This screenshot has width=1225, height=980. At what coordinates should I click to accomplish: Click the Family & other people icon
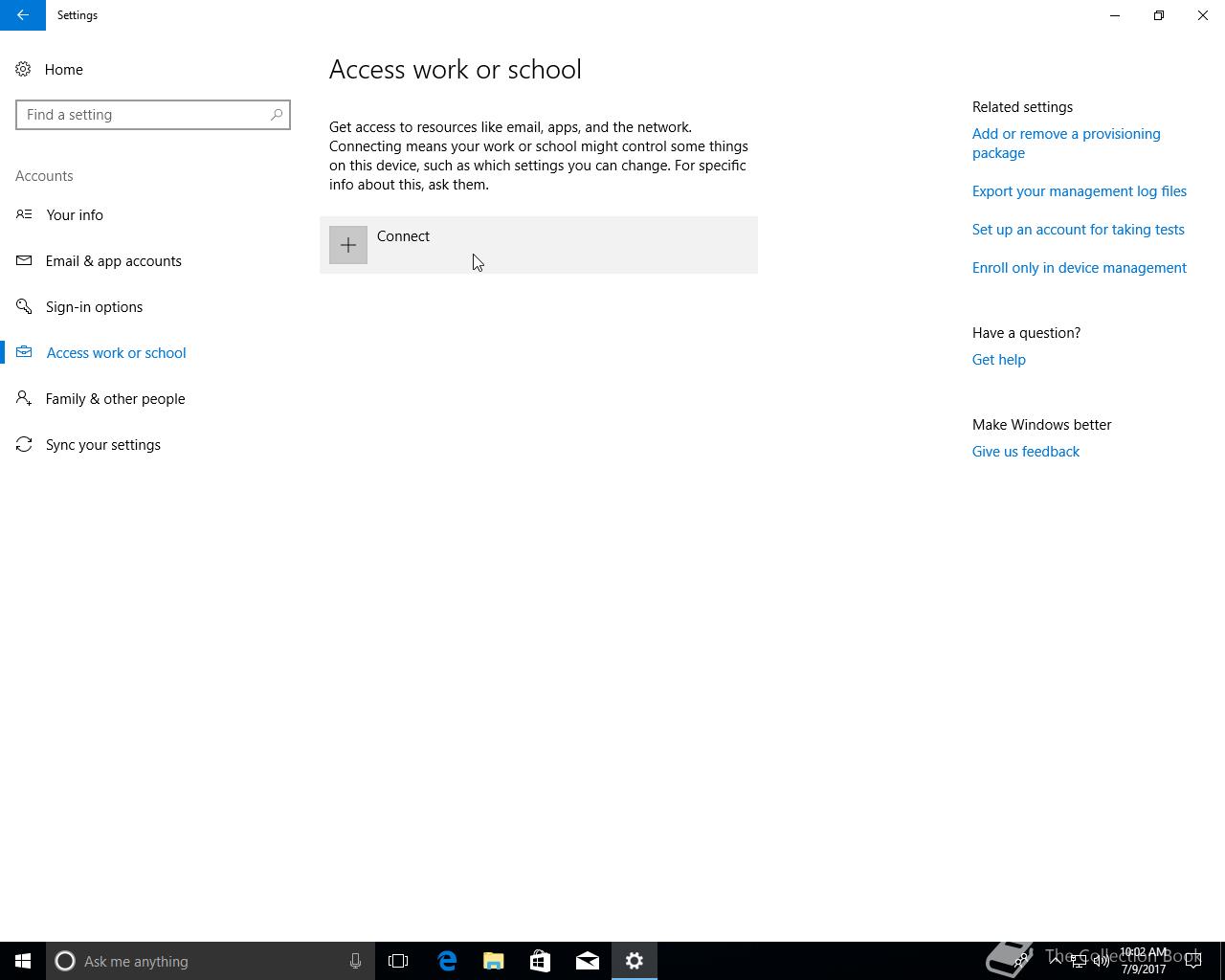24,399
